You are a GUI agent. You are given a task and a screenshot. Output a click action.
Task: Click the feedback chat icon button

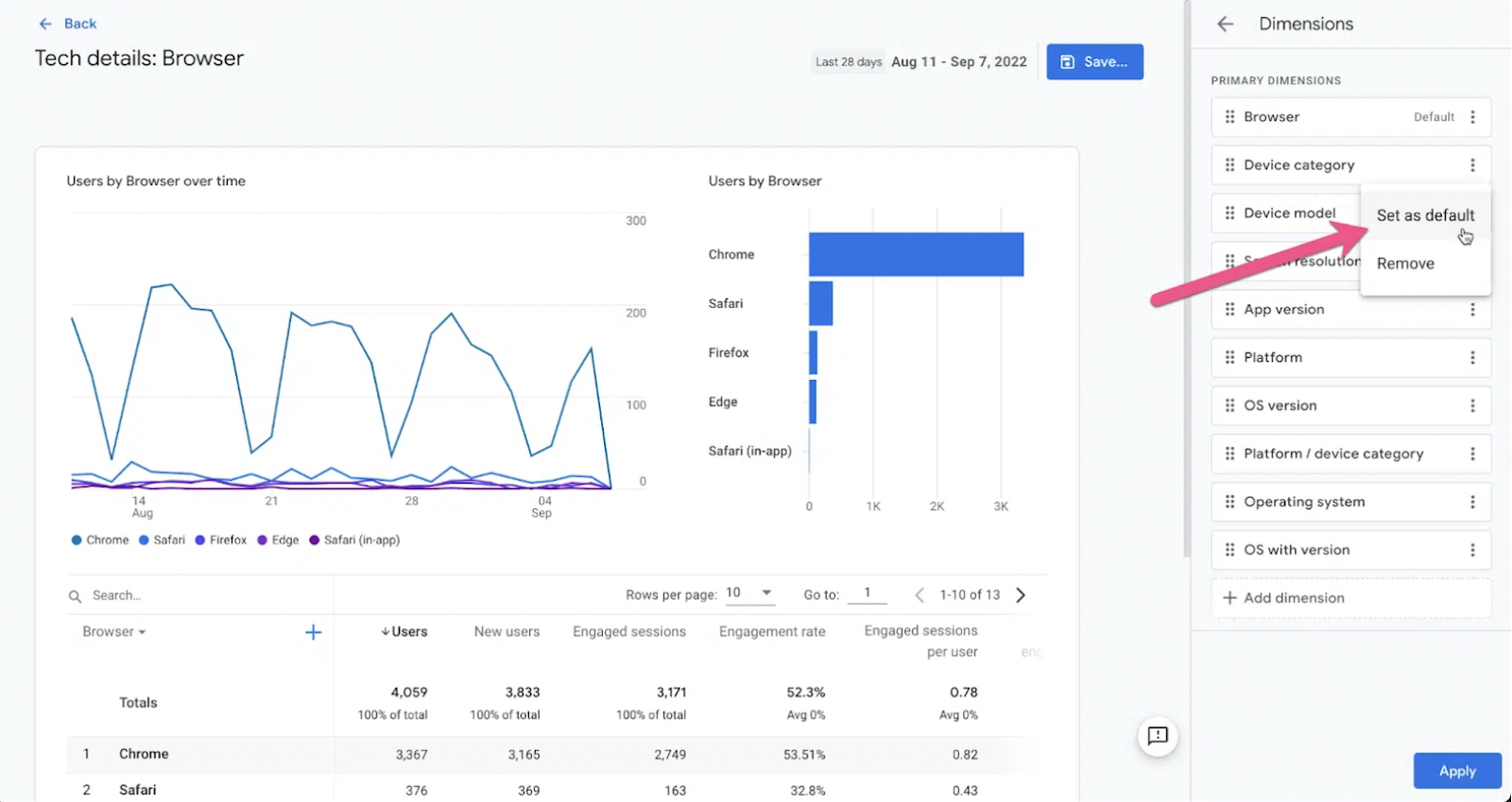pyautogui.click(x=1158, y=736)
